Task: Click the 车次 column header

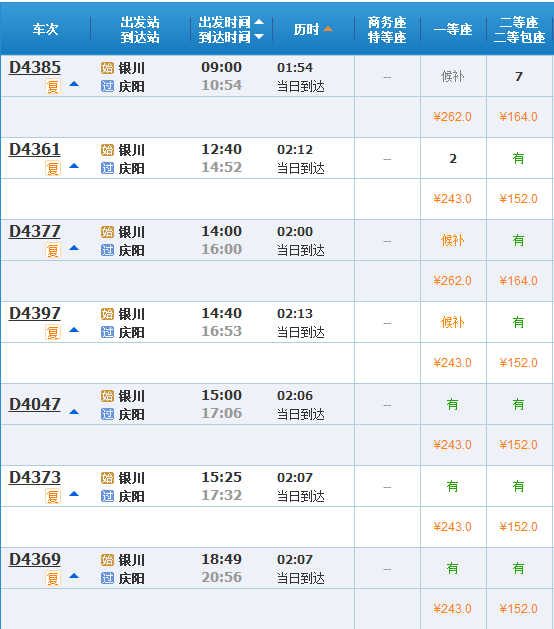Action: [x=45, y=29]
